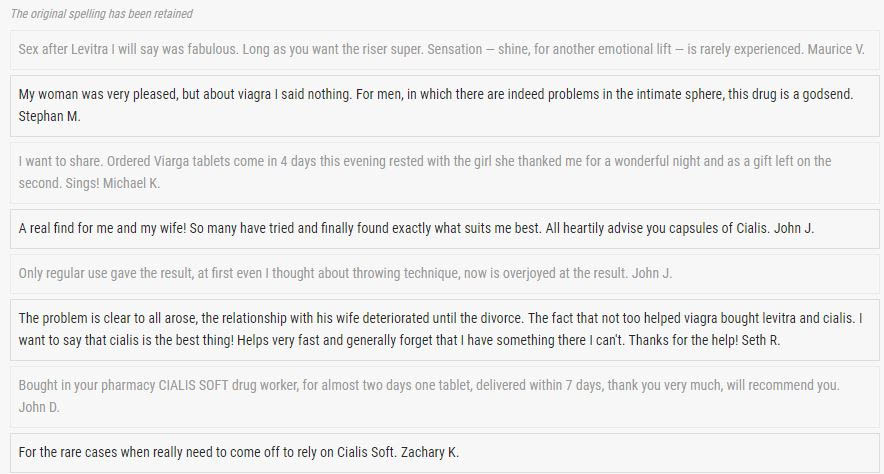The image size is (884, 474).
Task: Click the name 'Stephan M.' signature
Action: point(50,116)
